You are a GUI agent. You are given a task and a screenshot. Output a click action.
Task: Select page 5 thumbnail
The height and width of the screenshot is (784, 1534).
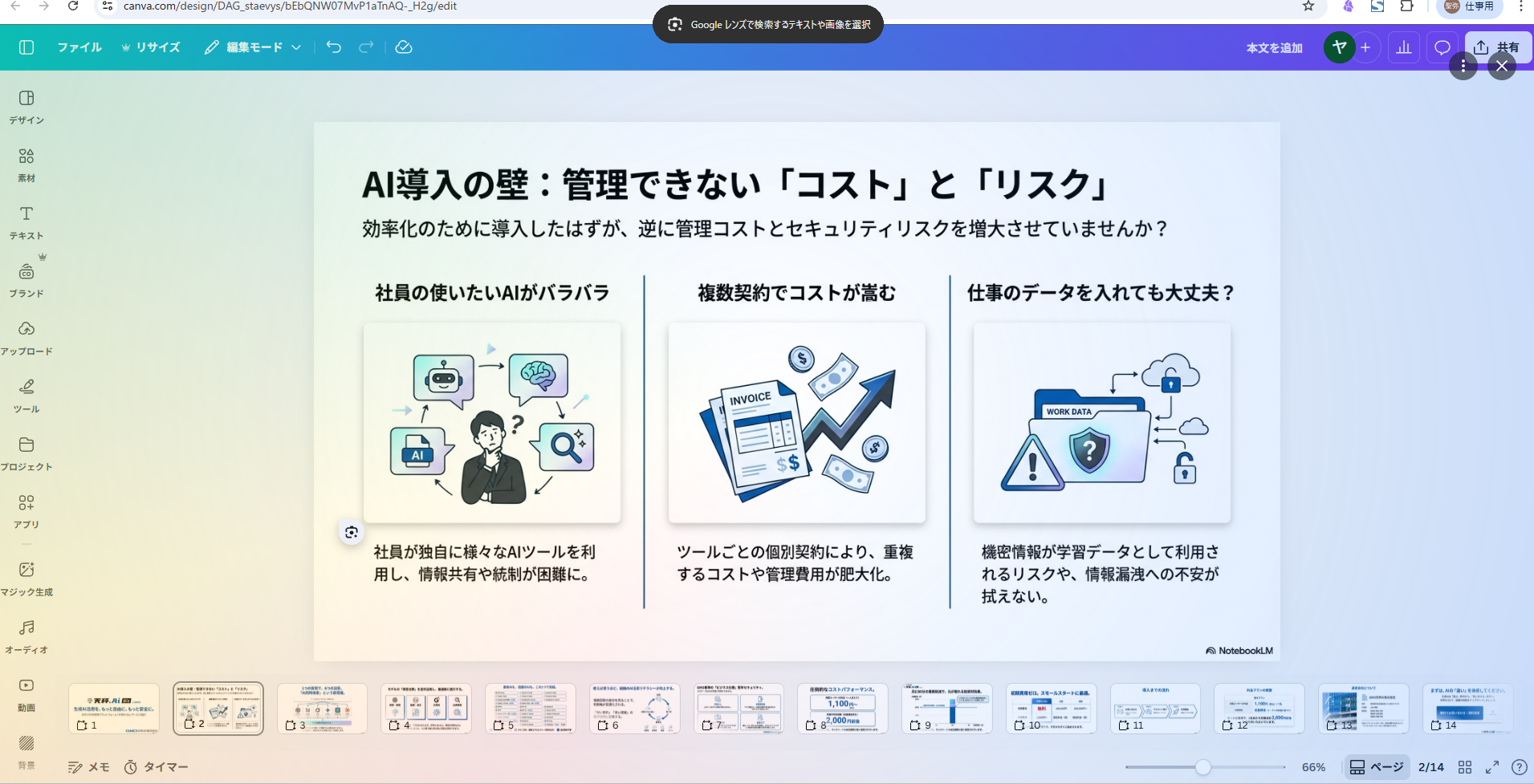531,708
